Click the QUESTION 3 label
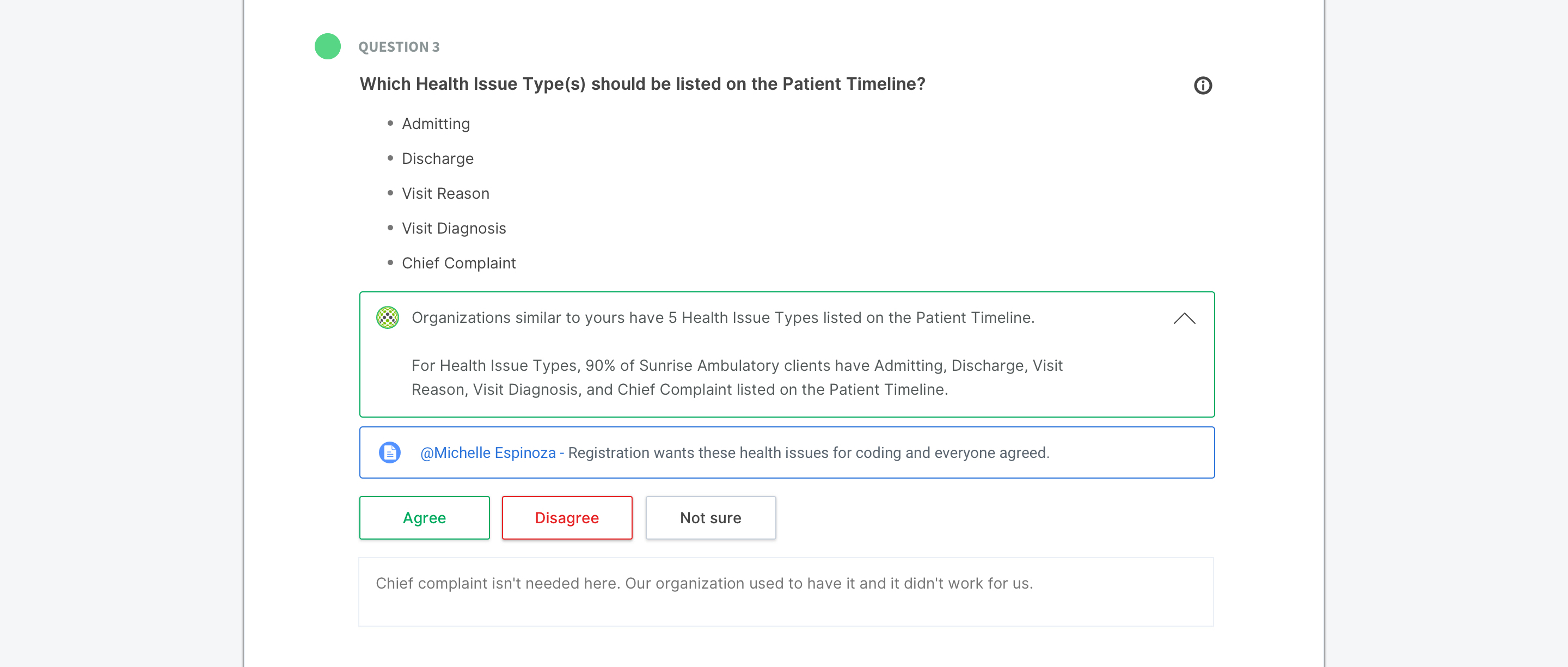Image resolution: width=1568 pixels, height=667 pixels. click(x=399, y=47)
